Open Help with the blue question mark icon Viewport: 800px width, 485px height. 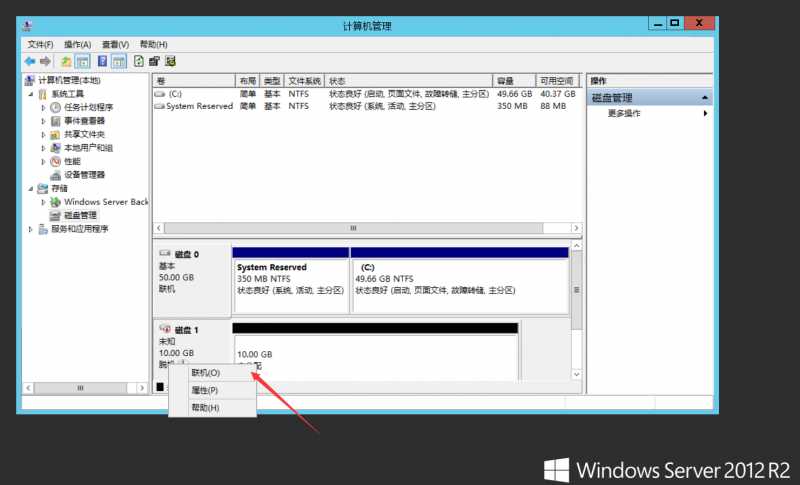pos(102,62)
